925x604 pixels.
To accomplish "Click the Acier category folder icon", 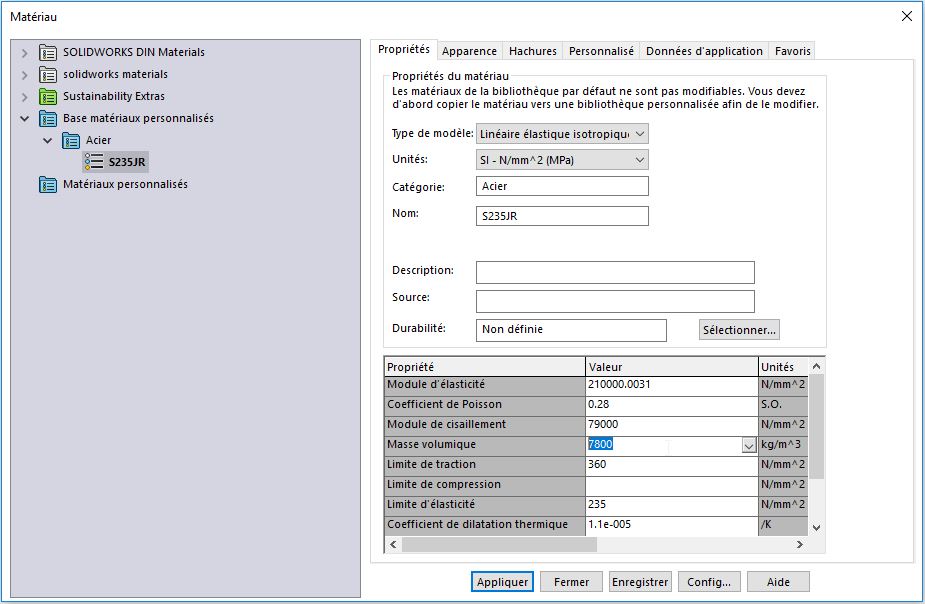I will (71, 140).
